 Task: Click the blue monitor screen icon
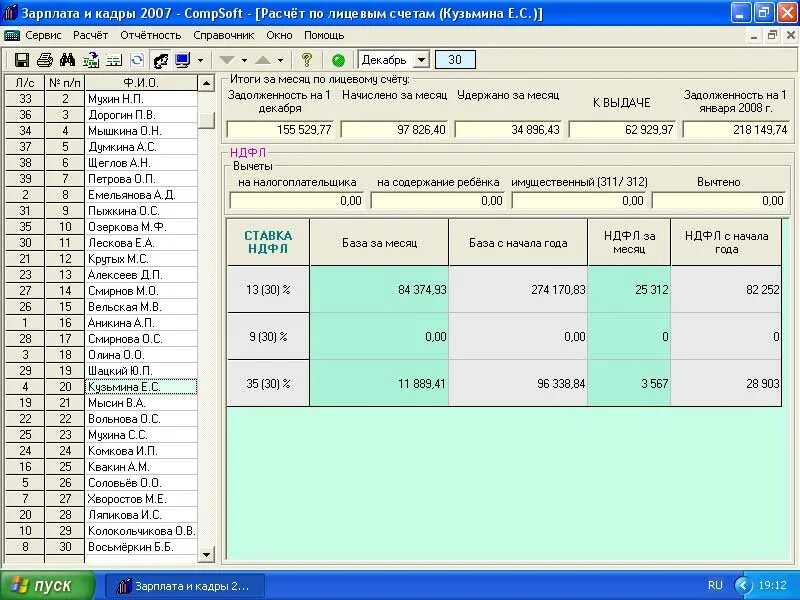pos(182,60)
